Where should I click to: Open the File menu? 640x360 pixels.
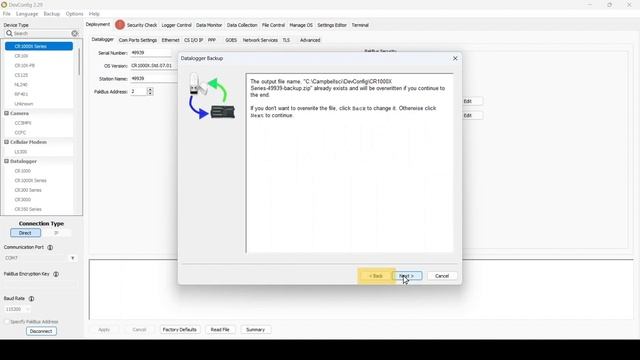(x=7, y=14)
